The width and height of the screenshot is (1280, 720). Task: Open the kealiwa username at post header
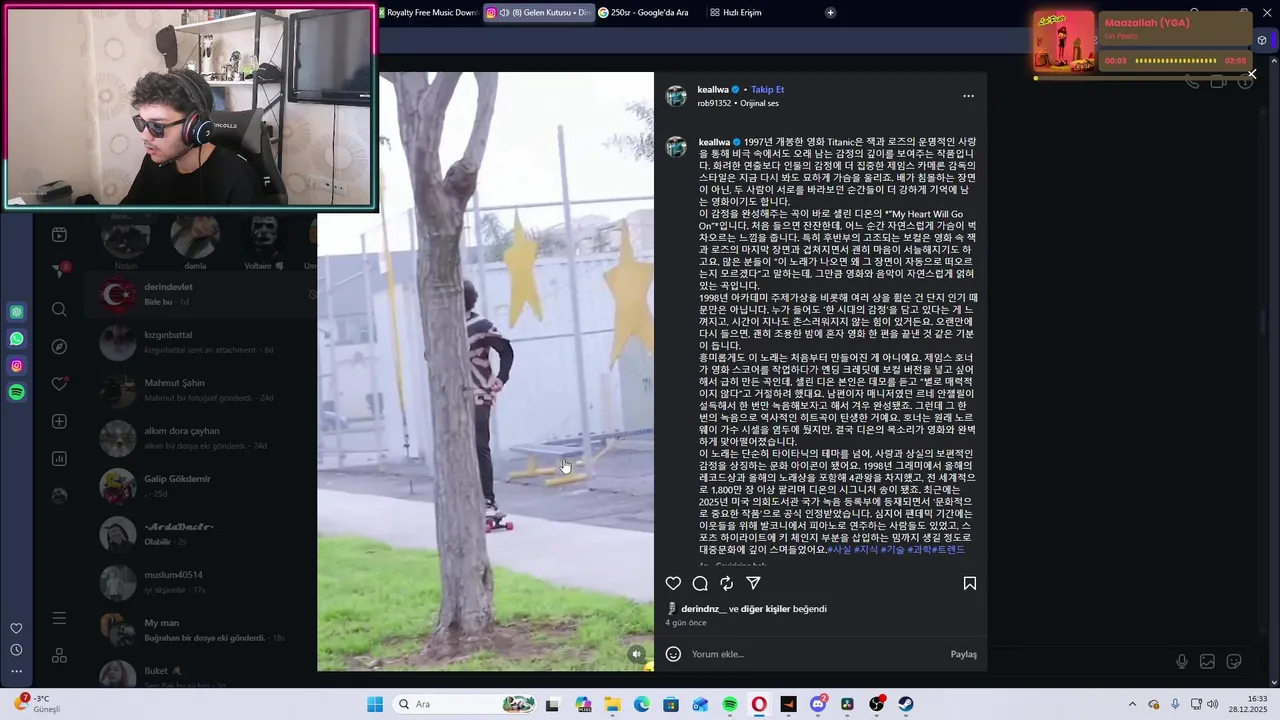(713, 90)
